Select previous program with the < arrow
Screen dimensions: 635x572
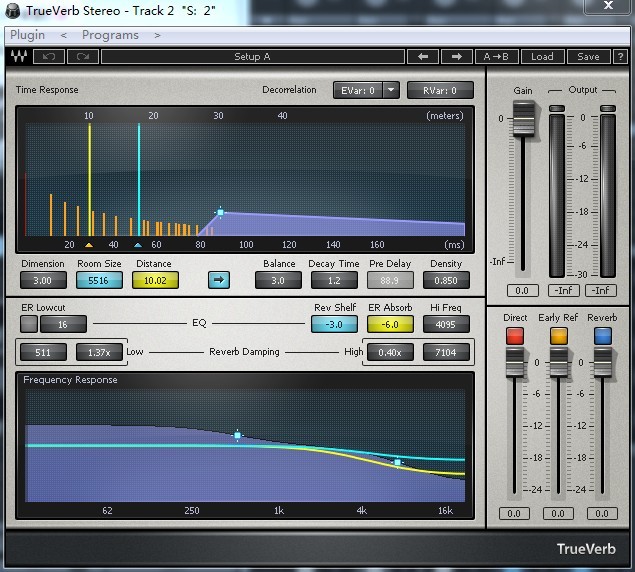click(x=64, y=36)
